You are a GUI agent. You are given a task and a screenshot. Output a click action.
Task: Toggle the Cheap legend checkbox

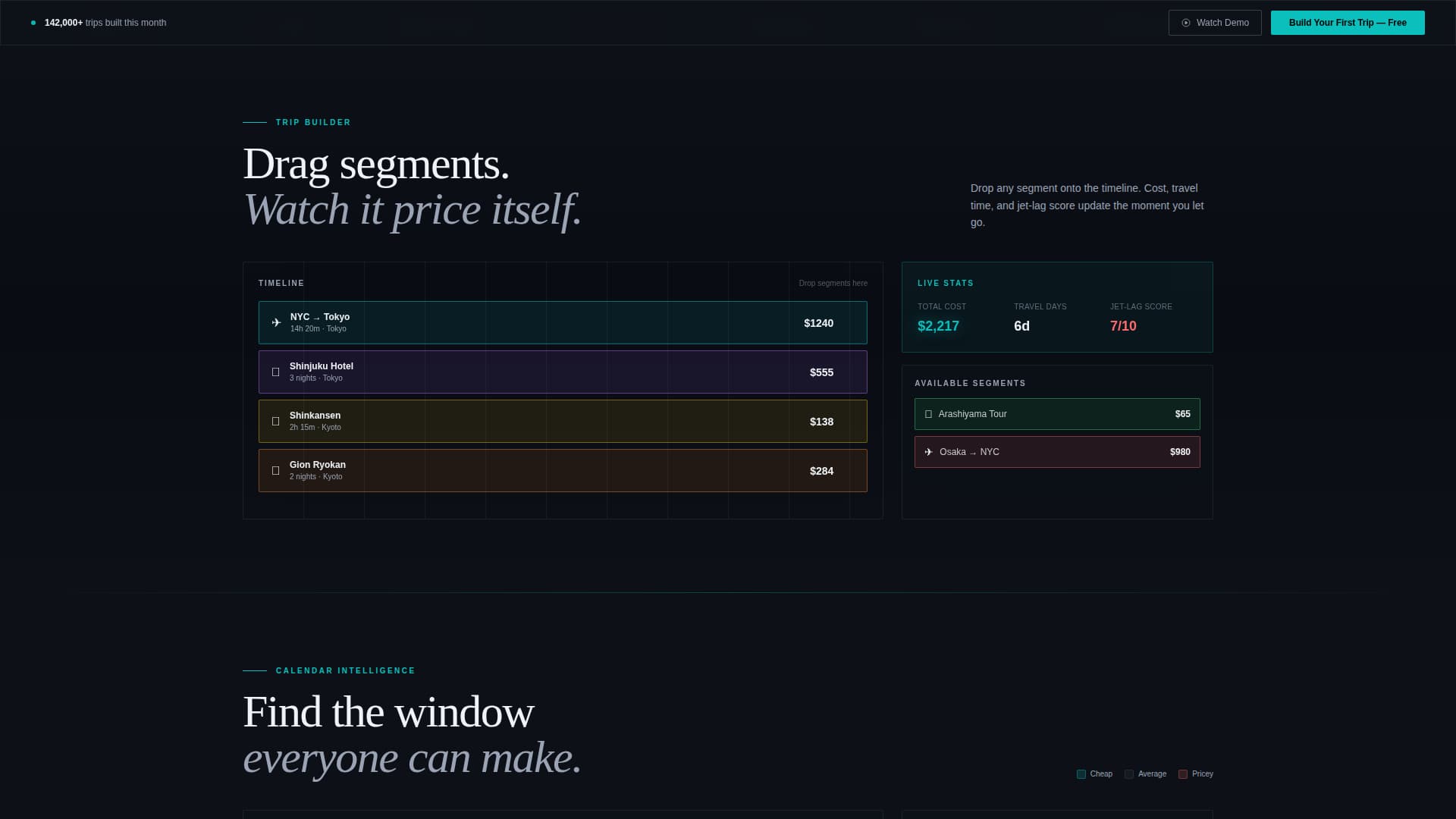pos(1081,773)
